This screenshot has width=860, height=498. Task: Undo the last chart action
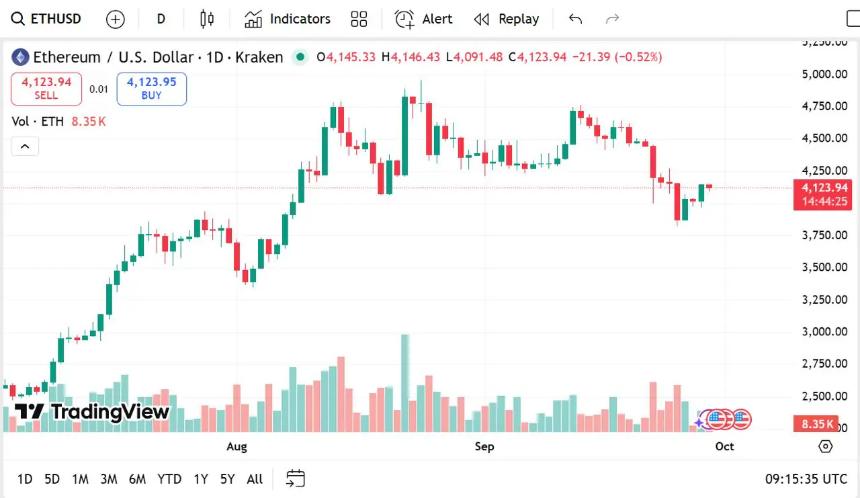click(575, 19)
